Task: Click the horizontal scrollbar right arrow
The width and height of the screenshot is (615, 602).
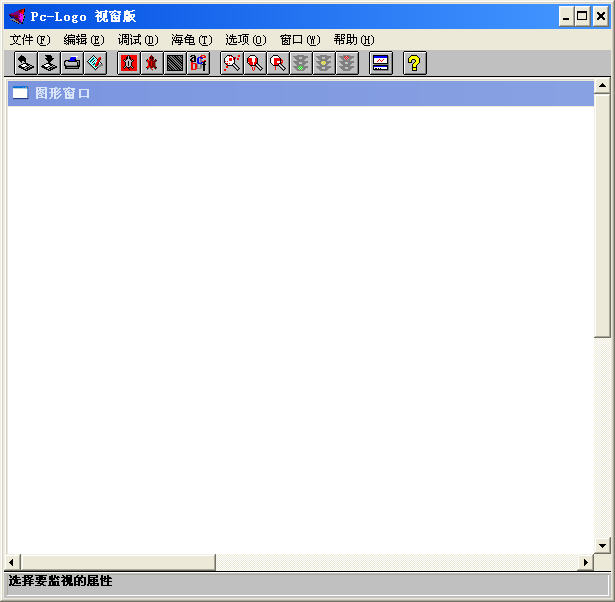Action: (x=586, y=563)
